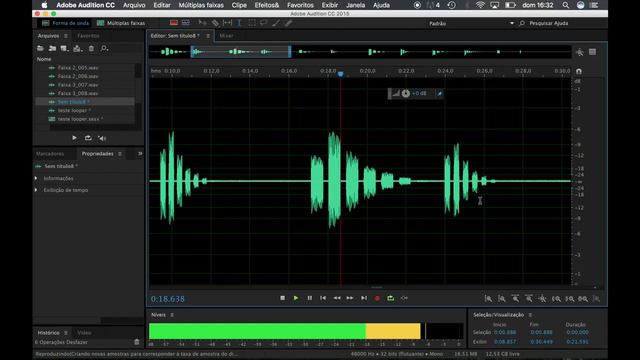This screenshot has height=360, width=640.
Task: Click the overview list settings icon
Action: (593, 52)
